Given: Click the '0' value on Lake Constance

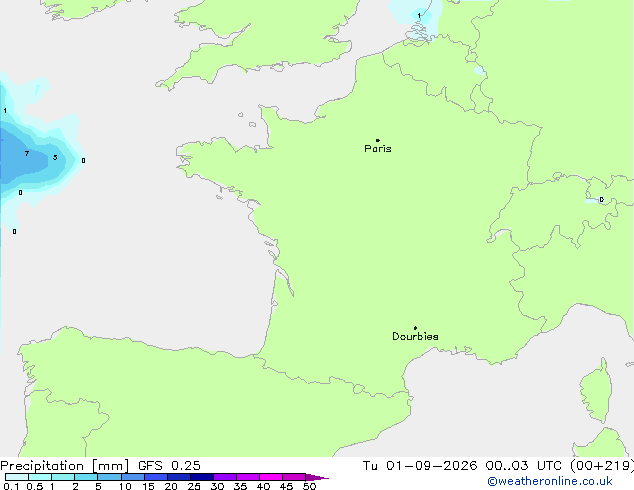Looking at the screenshot, I should [602, 200].
